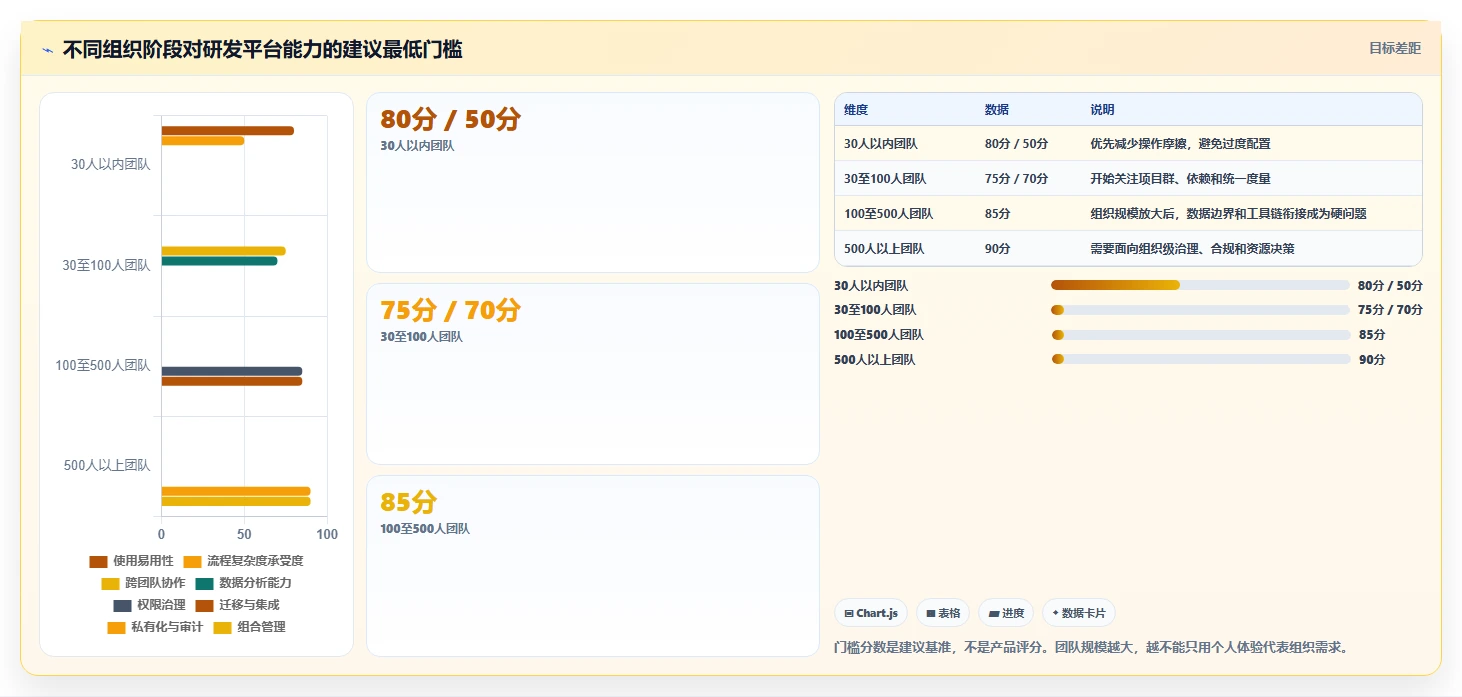Open the 85分 data card
Viewport: 1462px width, 697px height.
coord(593,566)
